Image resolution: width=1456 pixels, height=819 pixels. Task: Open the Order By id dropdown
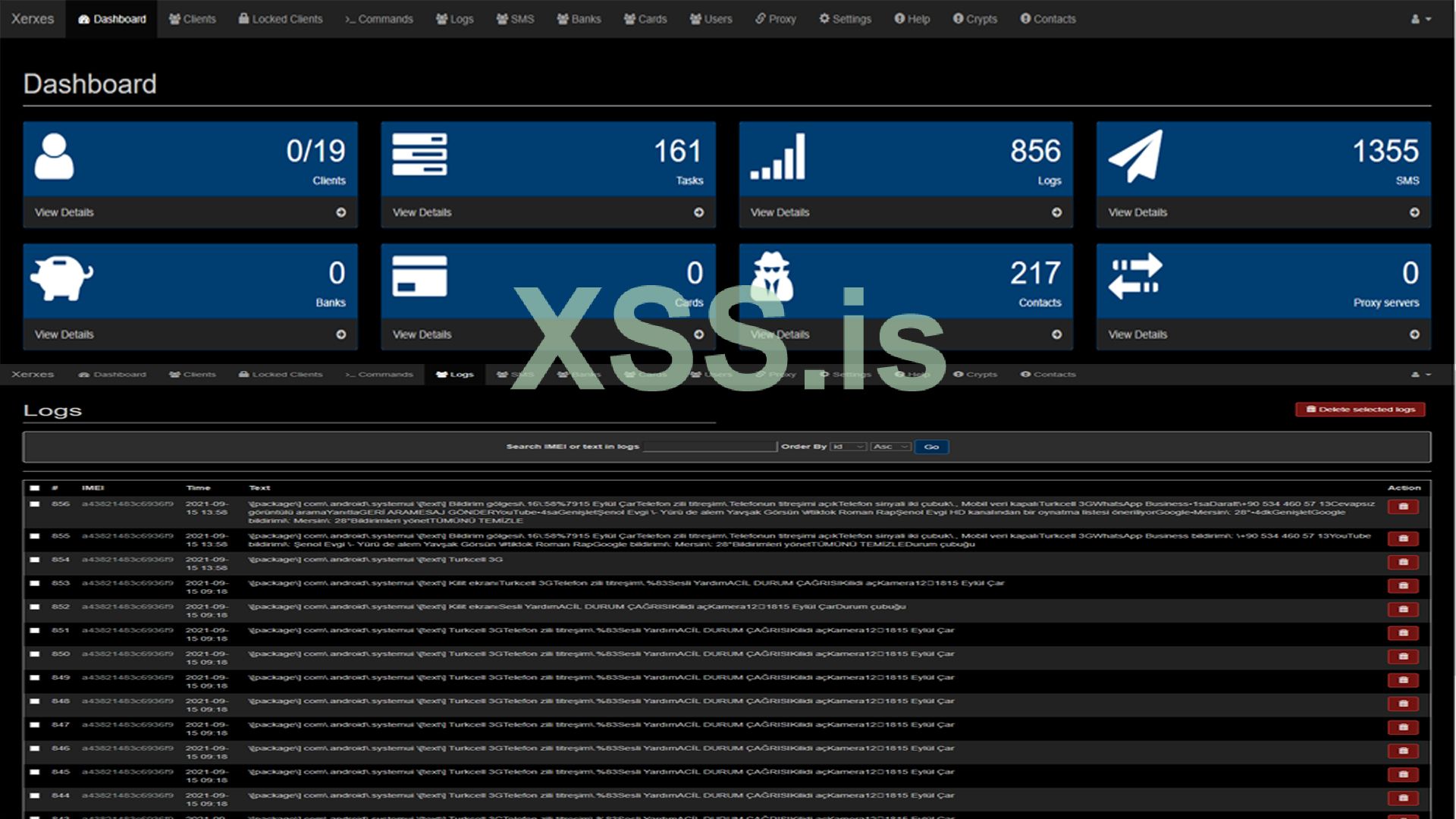point(848,447)
